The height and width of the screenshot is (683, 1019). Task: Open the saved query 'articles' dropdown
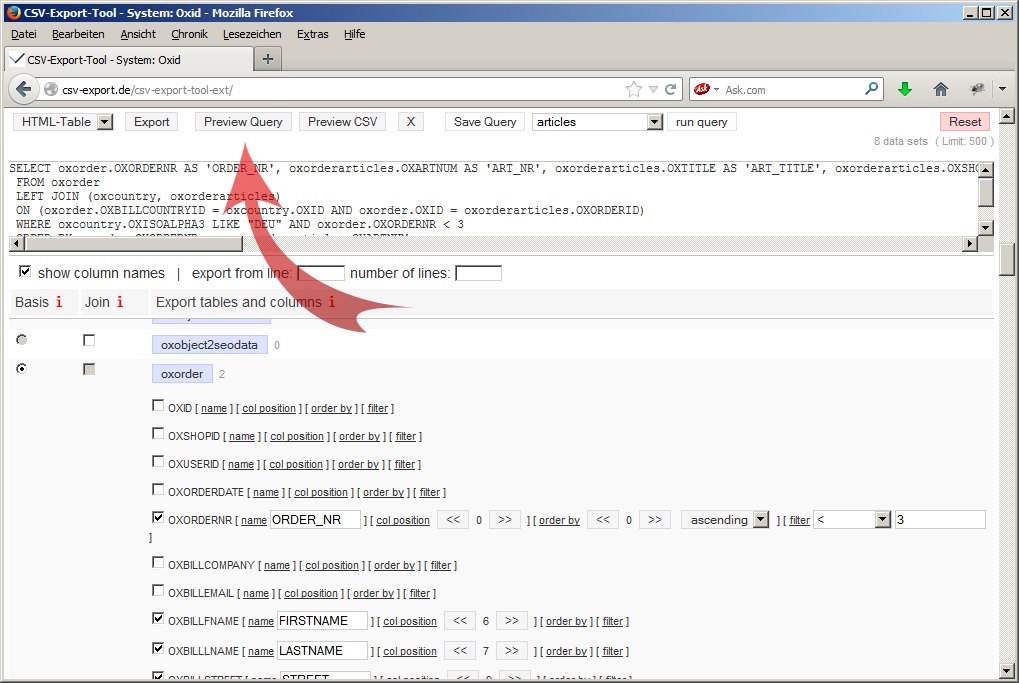pos(597,122)
